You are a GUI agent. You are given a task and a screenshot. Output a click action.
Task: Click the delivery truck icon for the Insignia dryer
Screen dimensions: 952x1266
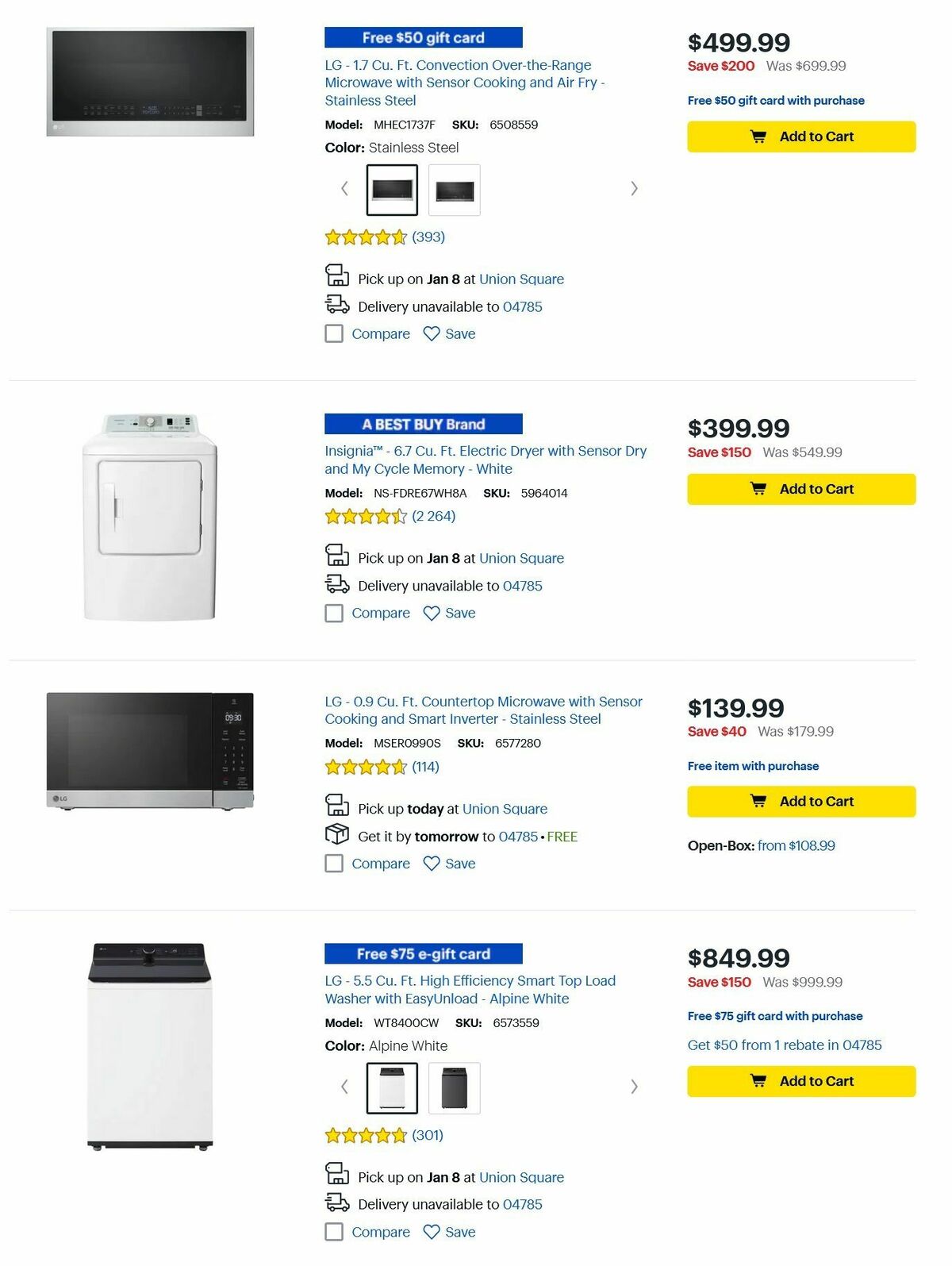(x=336, y=584)
